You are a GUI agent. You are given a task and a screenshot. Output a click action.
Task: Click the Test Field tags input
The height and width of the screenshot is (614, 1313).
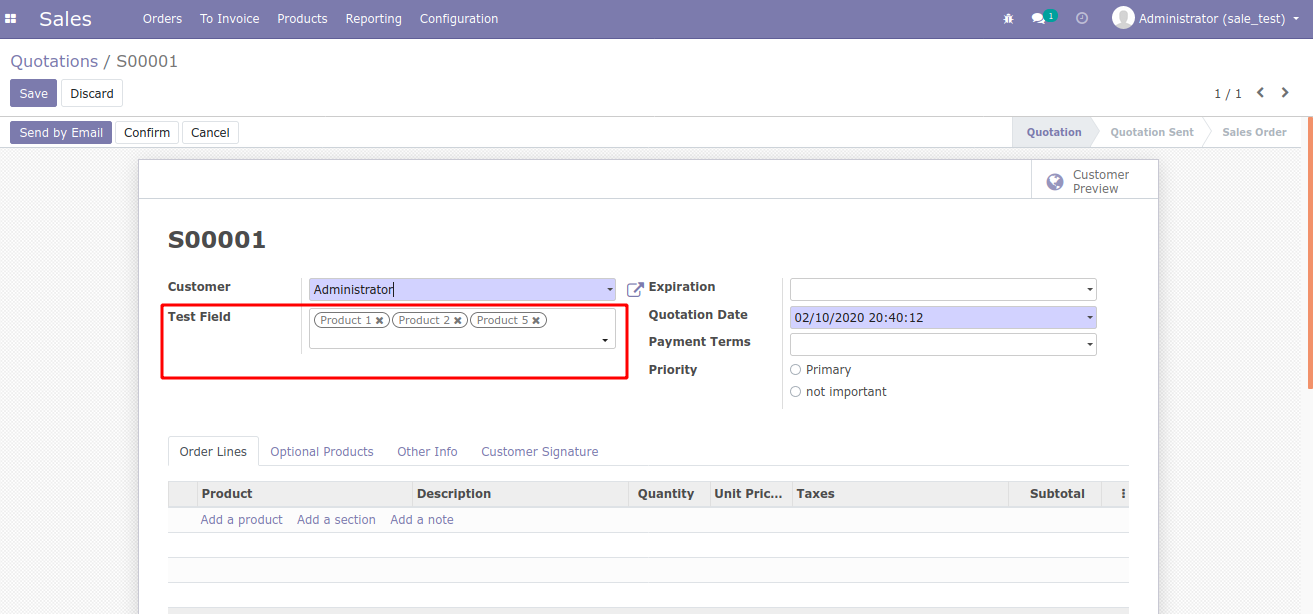(462, 329)
